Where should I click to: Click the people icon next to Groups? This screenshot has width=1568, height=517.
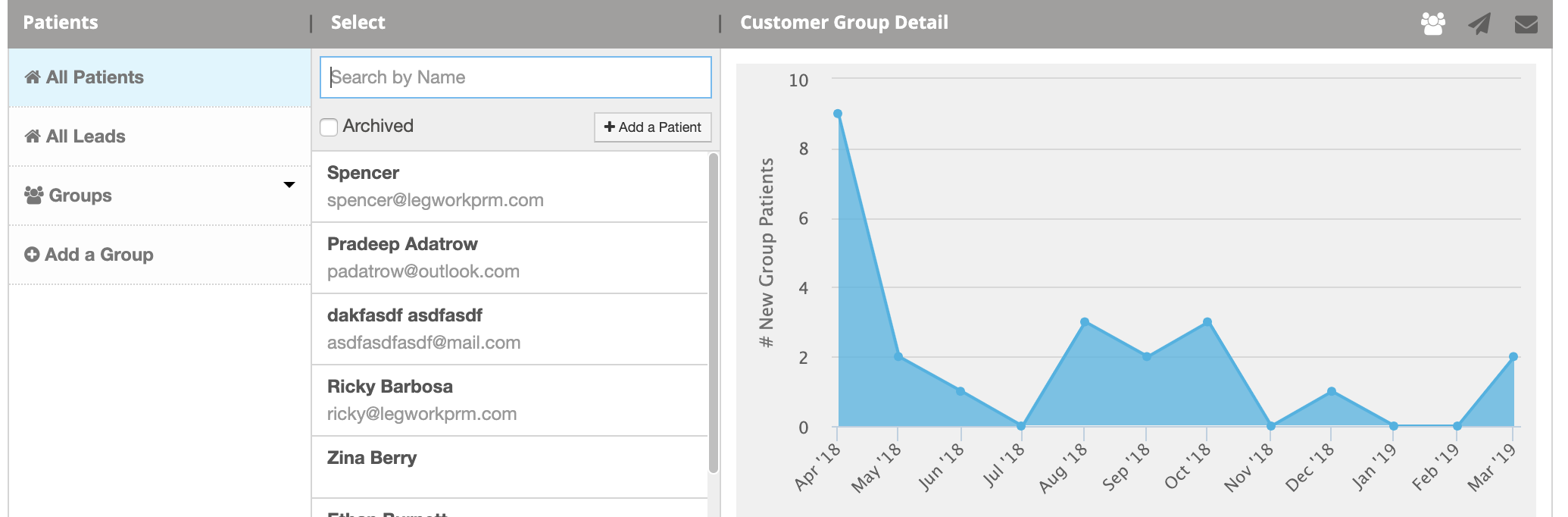pyautogui.click(x=34, y=195)
